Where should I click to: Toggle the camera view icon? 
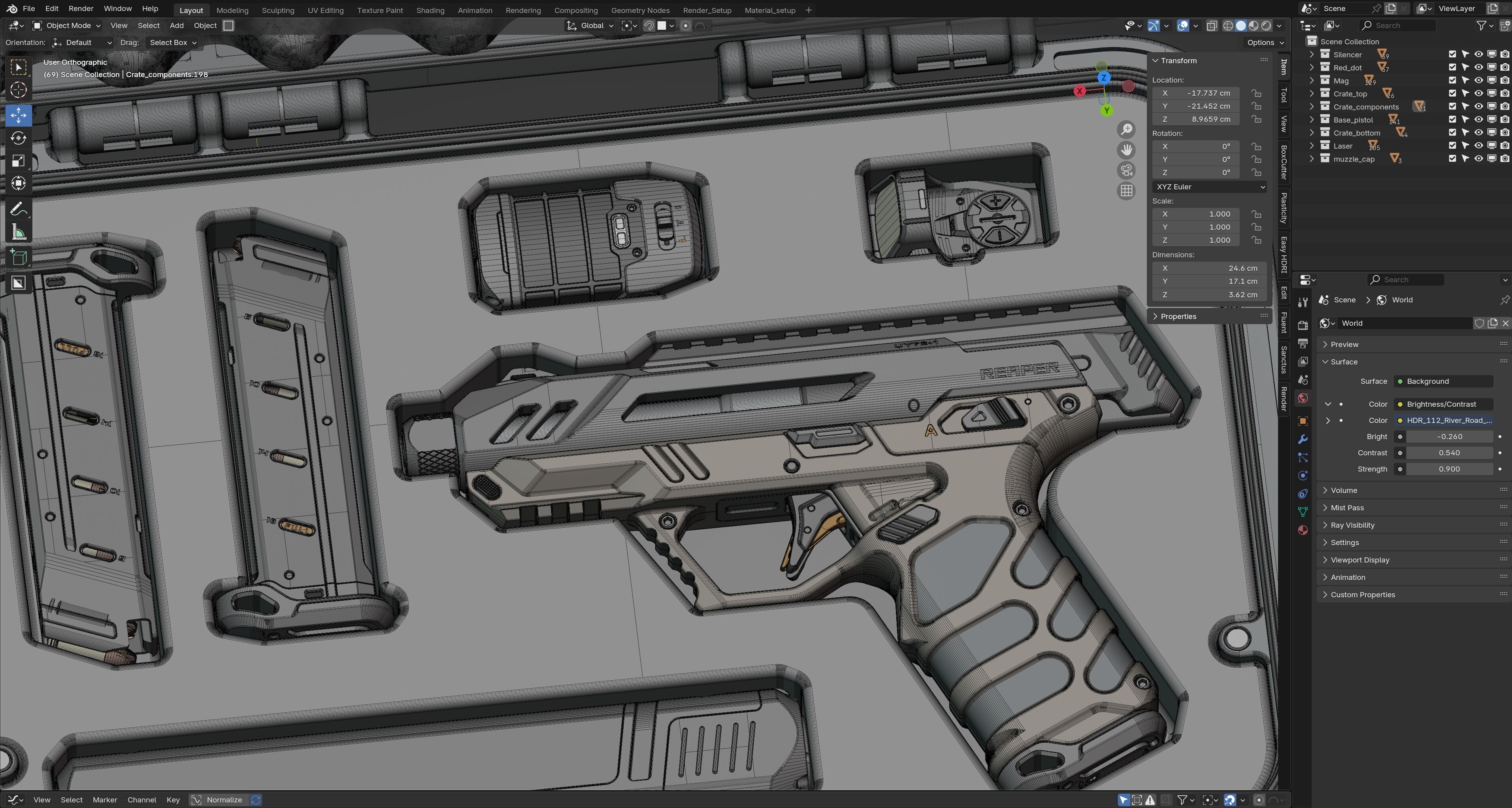click(x=1126, y=170)
